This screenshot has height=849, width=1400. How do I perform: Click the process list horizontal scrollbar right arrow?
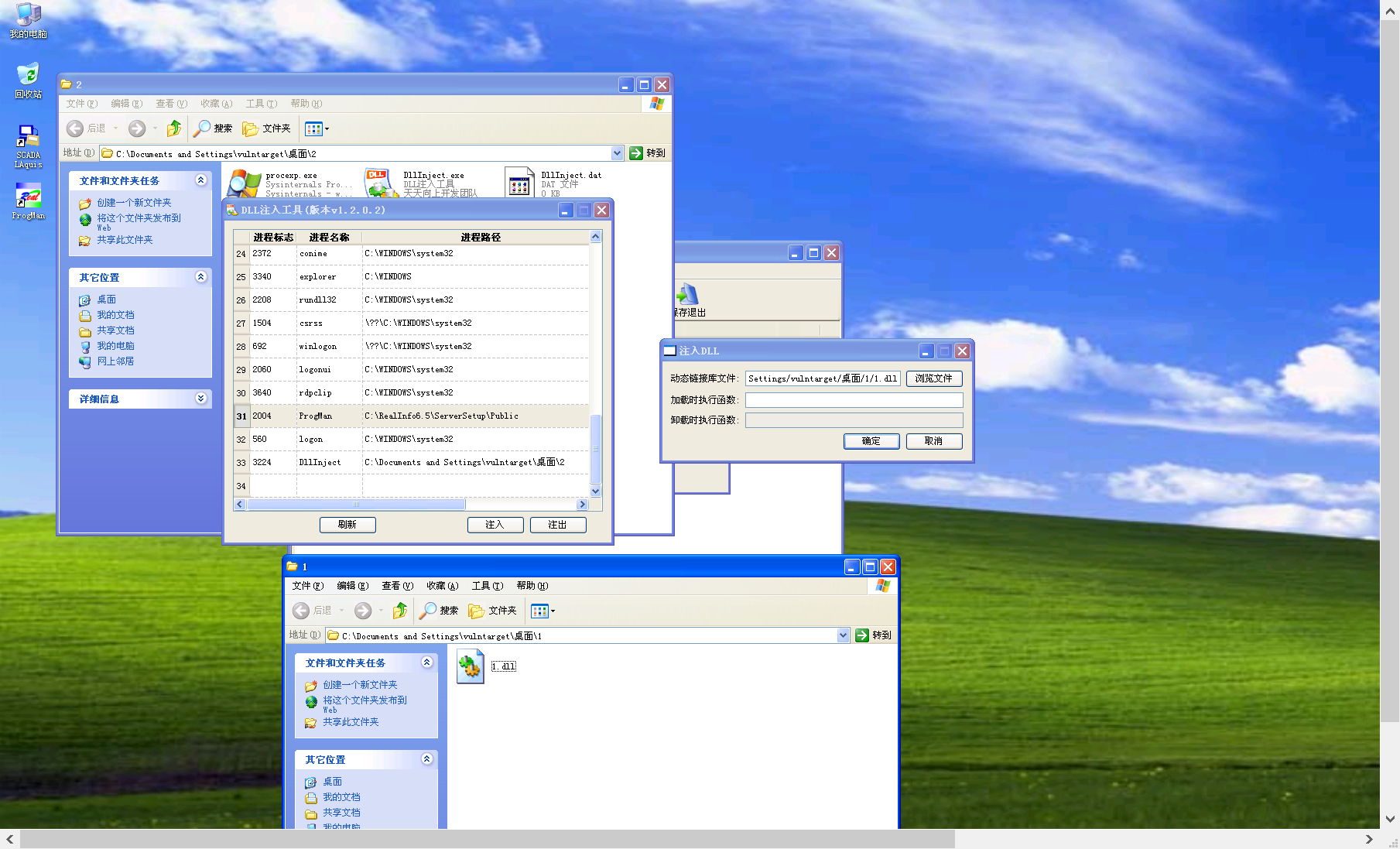click(x=582, y=505)
